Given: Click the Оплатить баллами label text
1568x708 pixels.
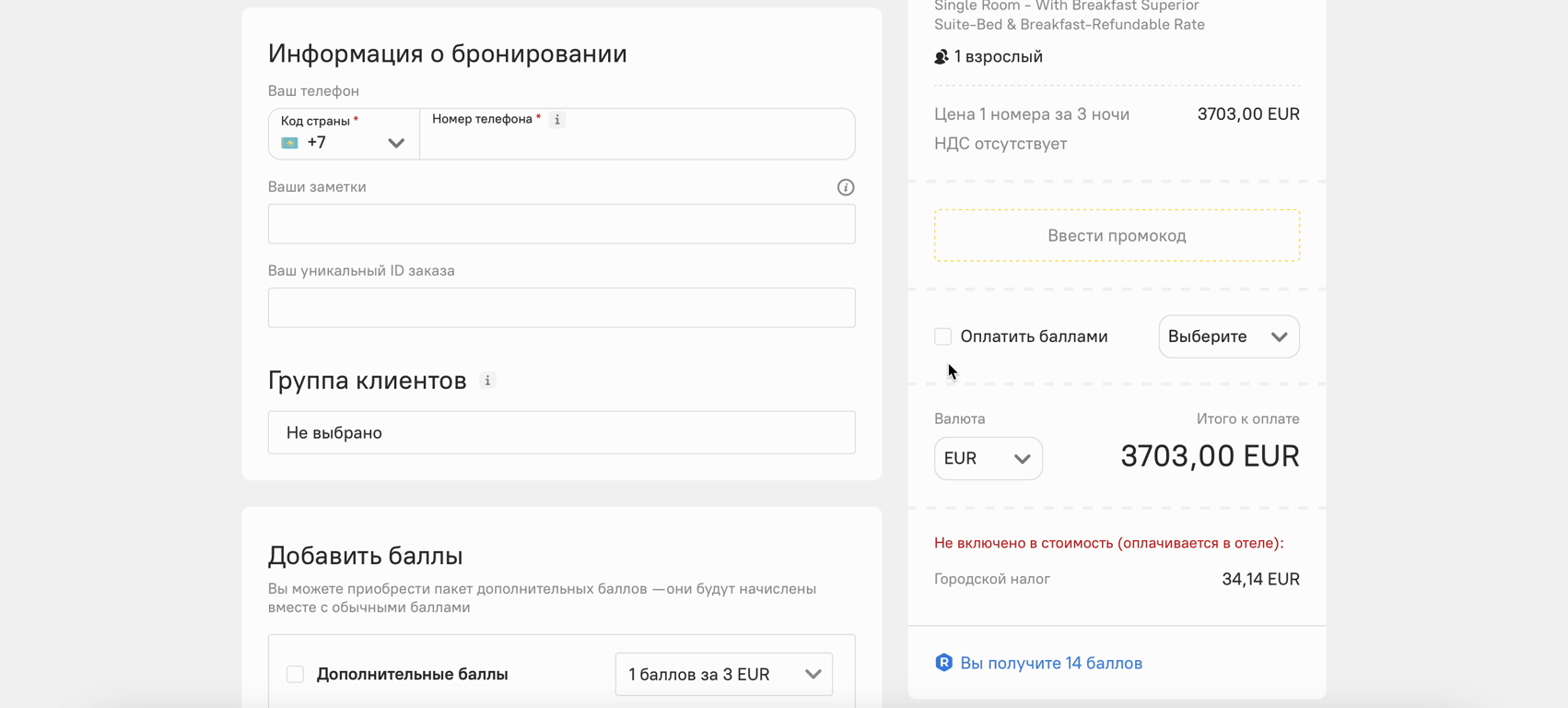Looking at the screenshot, I should 1034,336.
